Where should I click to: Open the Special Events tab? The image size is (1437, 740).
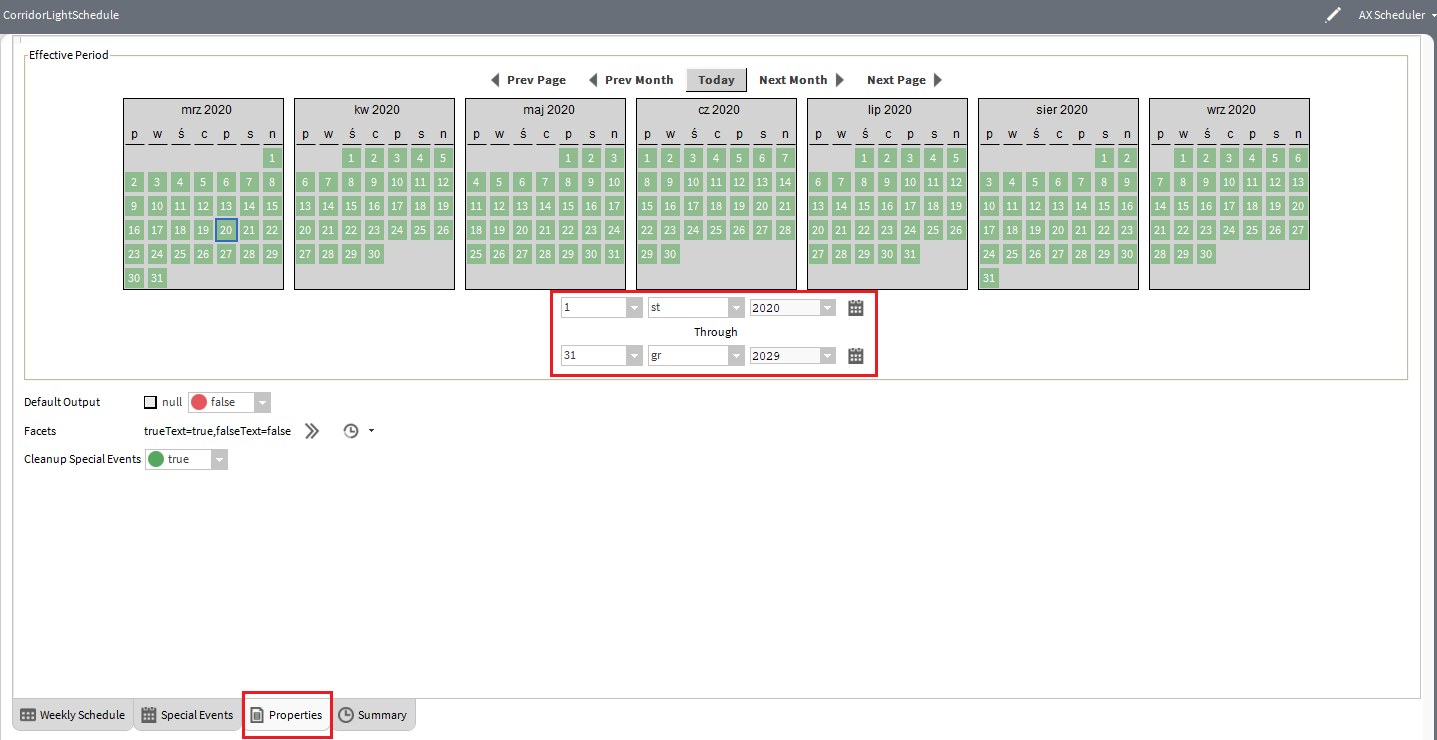tap(187, 715)
